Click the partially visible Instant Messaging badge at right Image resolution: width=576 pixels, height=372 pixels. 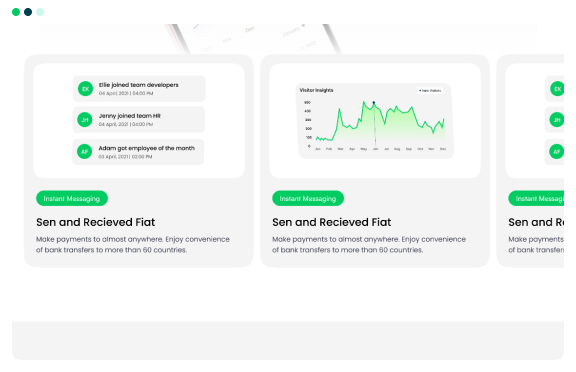tap(536, 198)
